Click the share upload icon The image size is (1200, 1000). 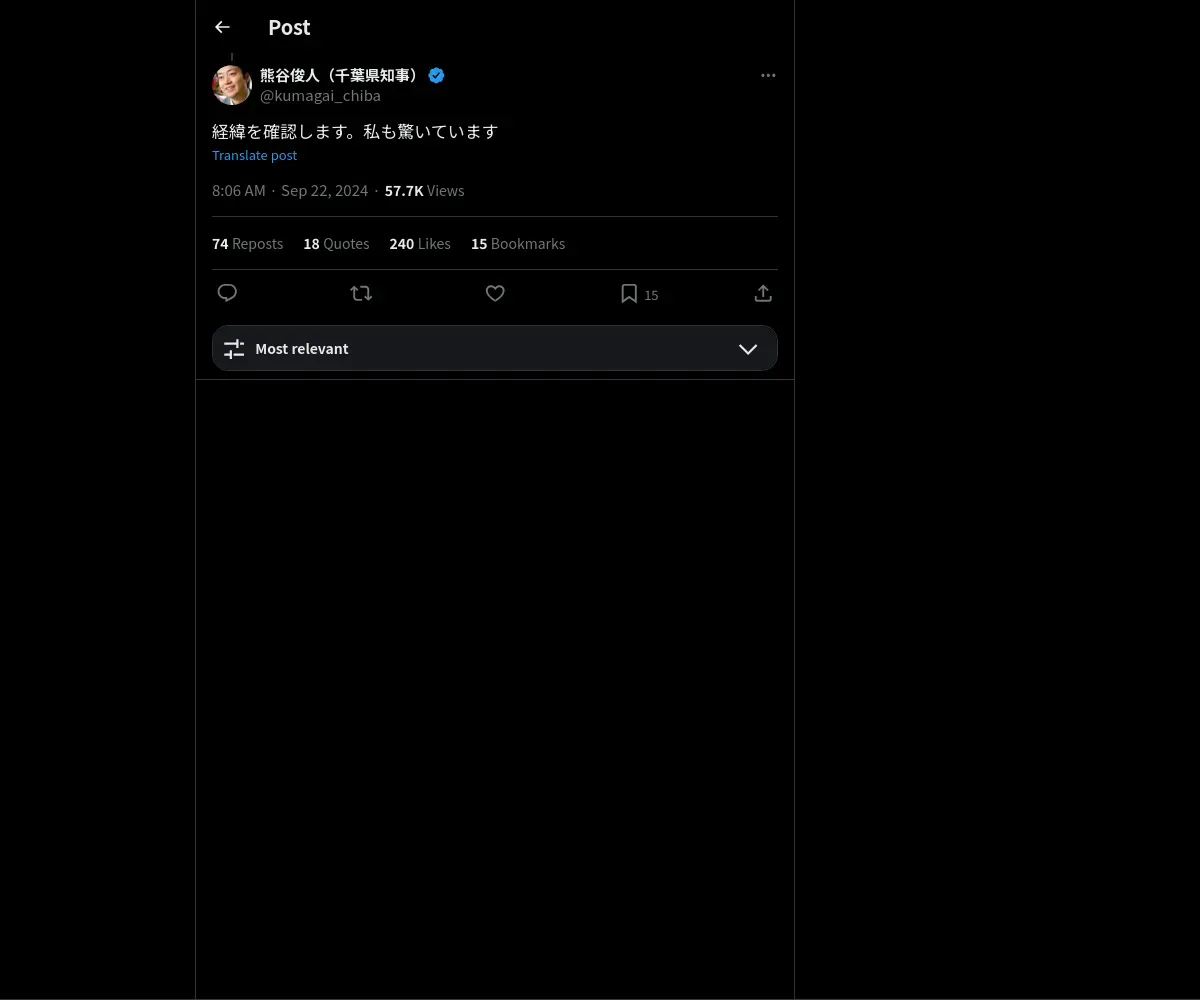click(x=763, y=293)
